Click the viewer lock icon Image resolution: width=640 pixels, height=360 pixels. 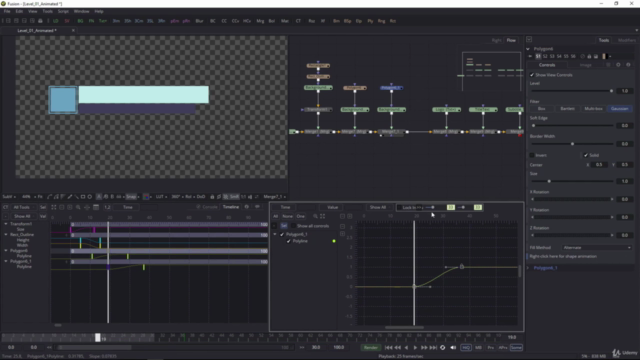coord(212,197)
